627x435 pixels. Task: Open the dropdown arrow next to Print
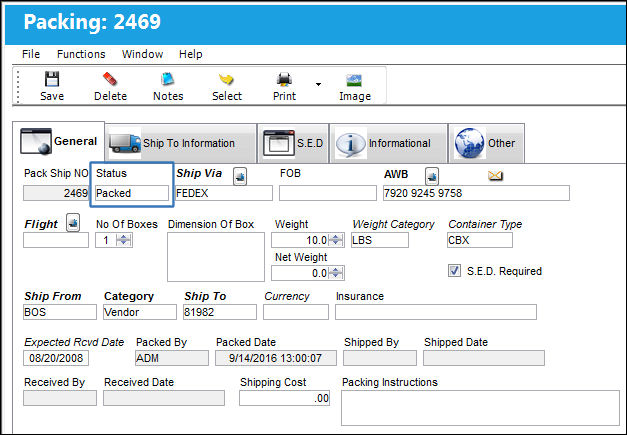[x=318, y=84]
